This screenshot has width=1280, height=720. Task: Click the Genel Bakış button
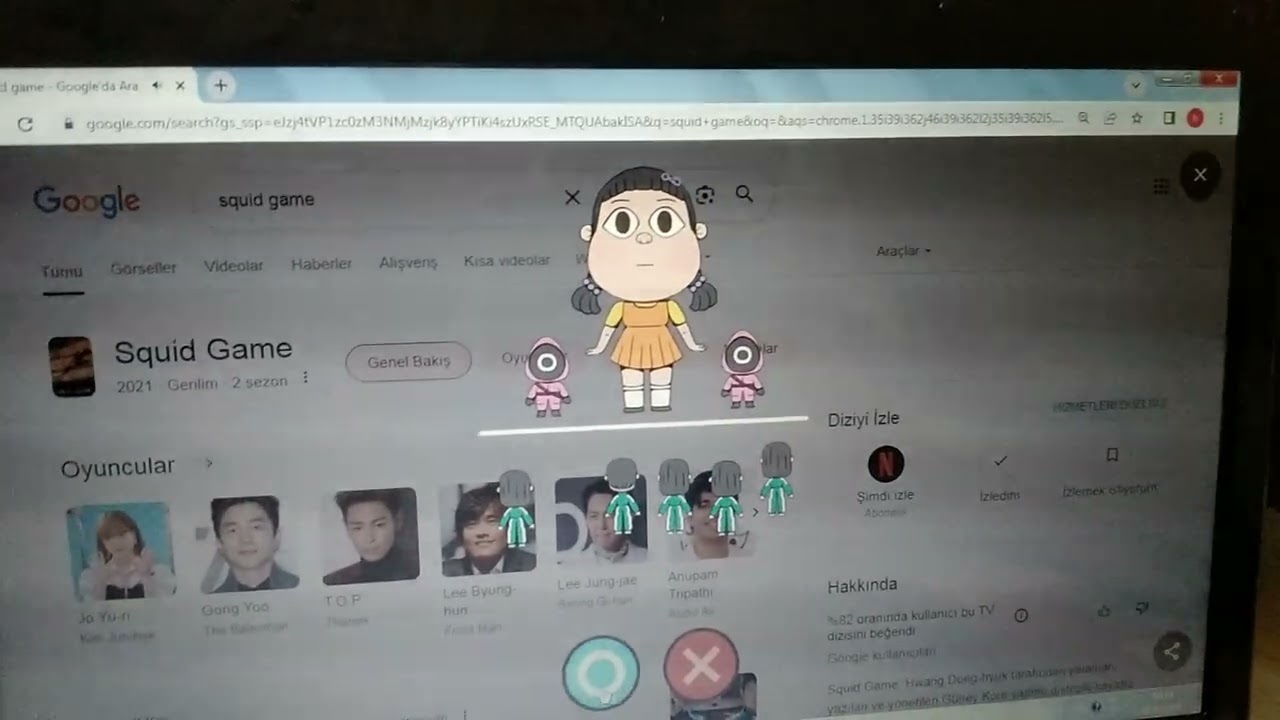pos(408,361)
